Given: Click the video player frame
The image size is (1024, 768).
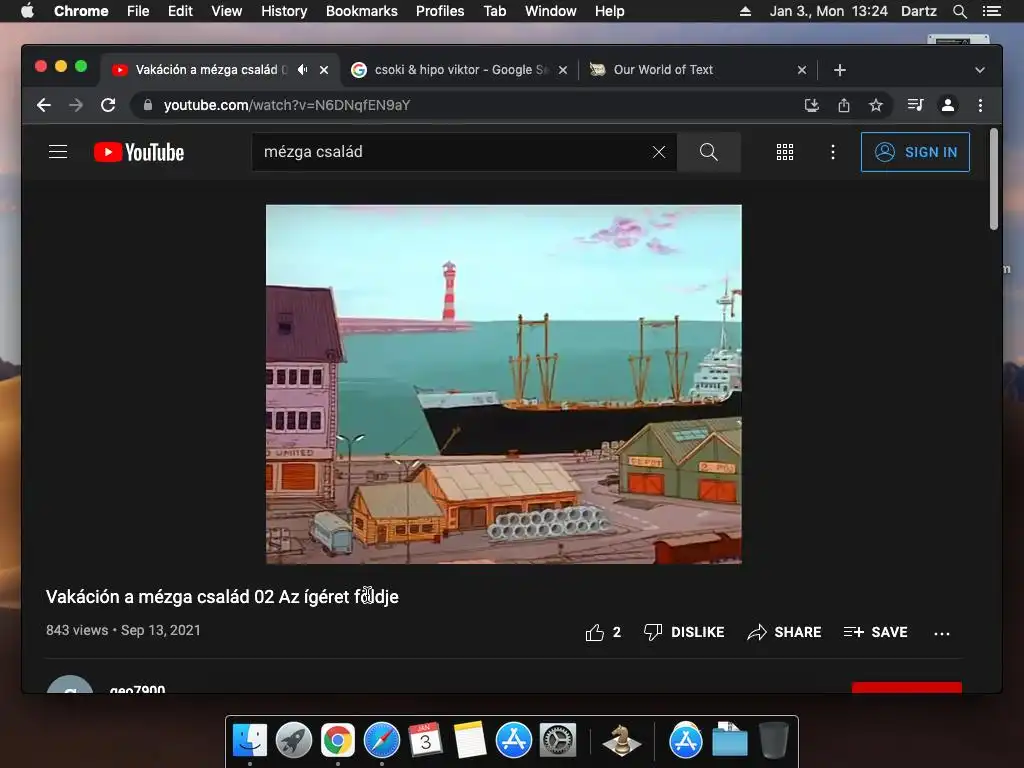Looking at the screenshot, I should [504, 384].
